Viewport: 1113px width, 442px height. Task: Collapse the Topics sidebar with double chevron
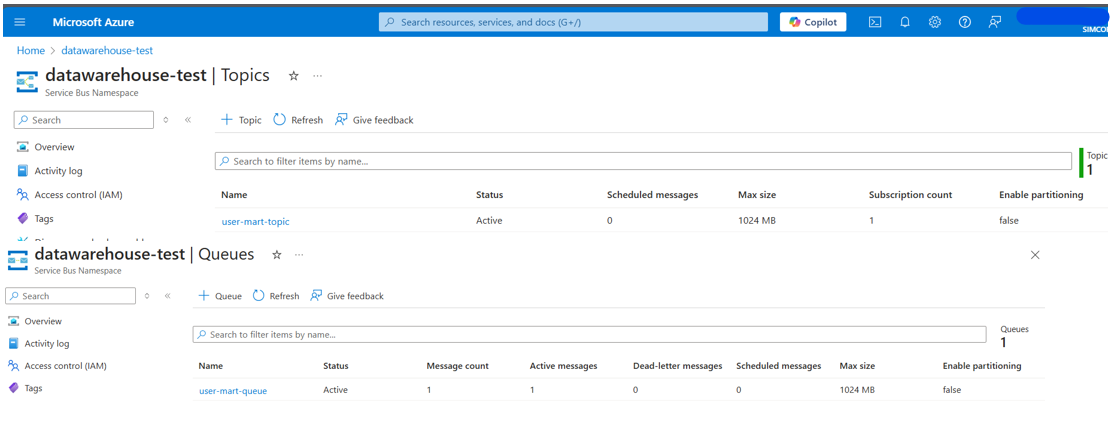tap(188, 120)
